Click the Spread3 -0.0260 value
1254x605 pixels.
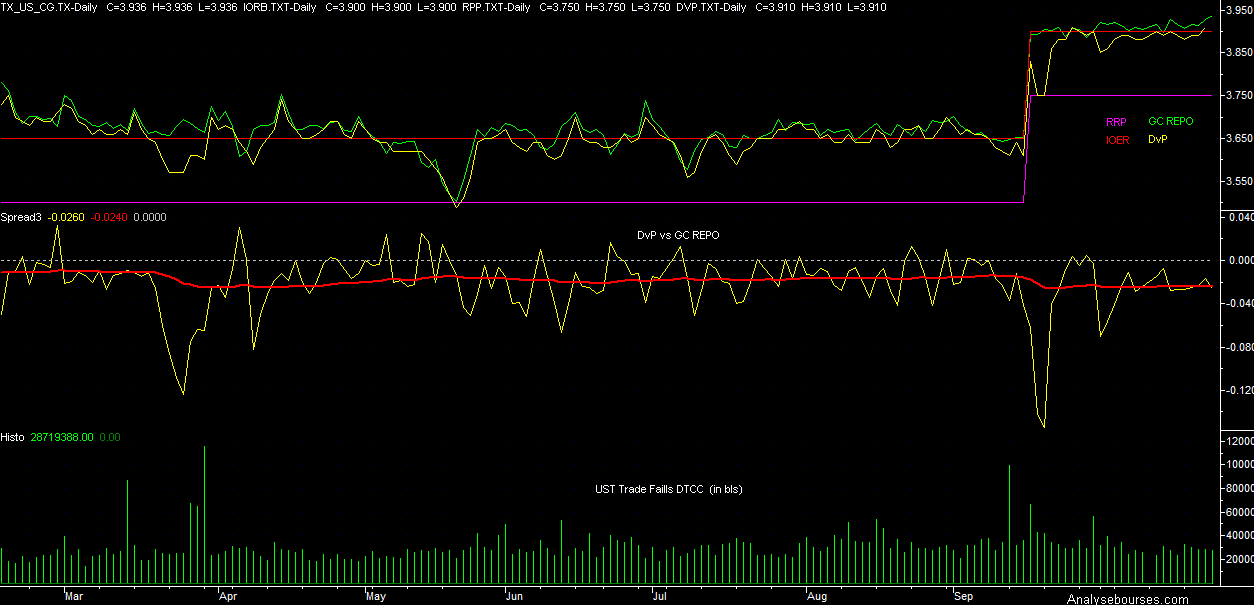[67, 217]
